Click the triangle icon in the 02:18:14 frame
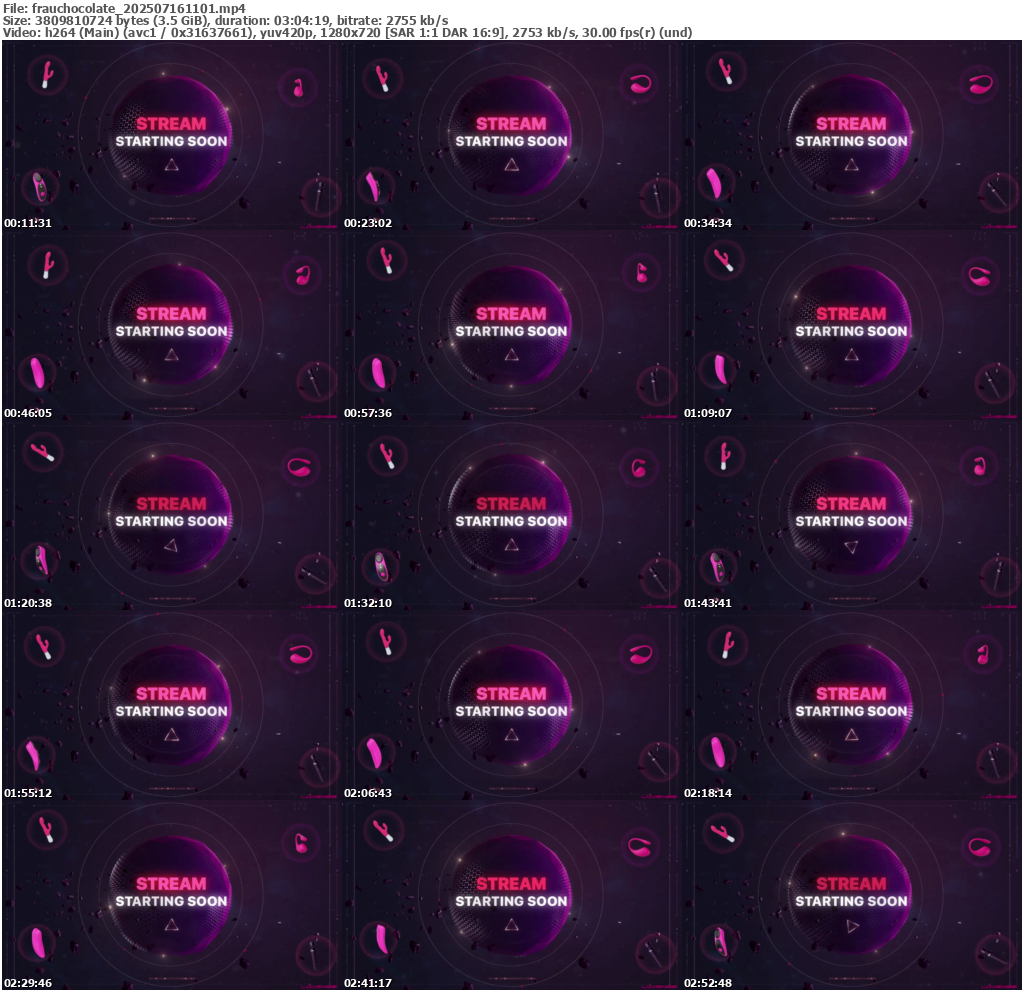 click(x=852, y=735)
